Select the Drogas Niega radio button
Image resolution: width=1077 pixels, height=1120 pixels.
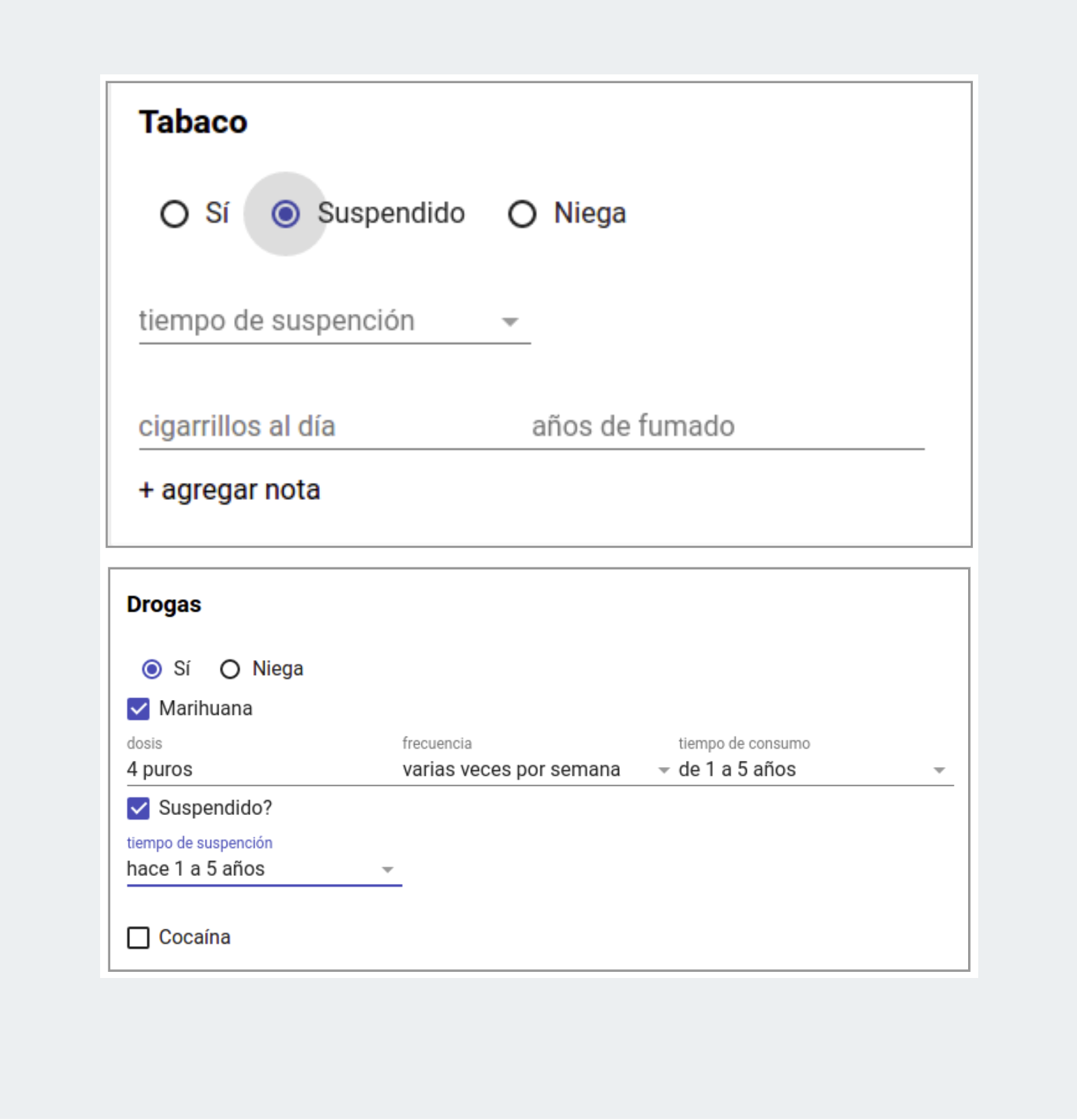point(230,669)
